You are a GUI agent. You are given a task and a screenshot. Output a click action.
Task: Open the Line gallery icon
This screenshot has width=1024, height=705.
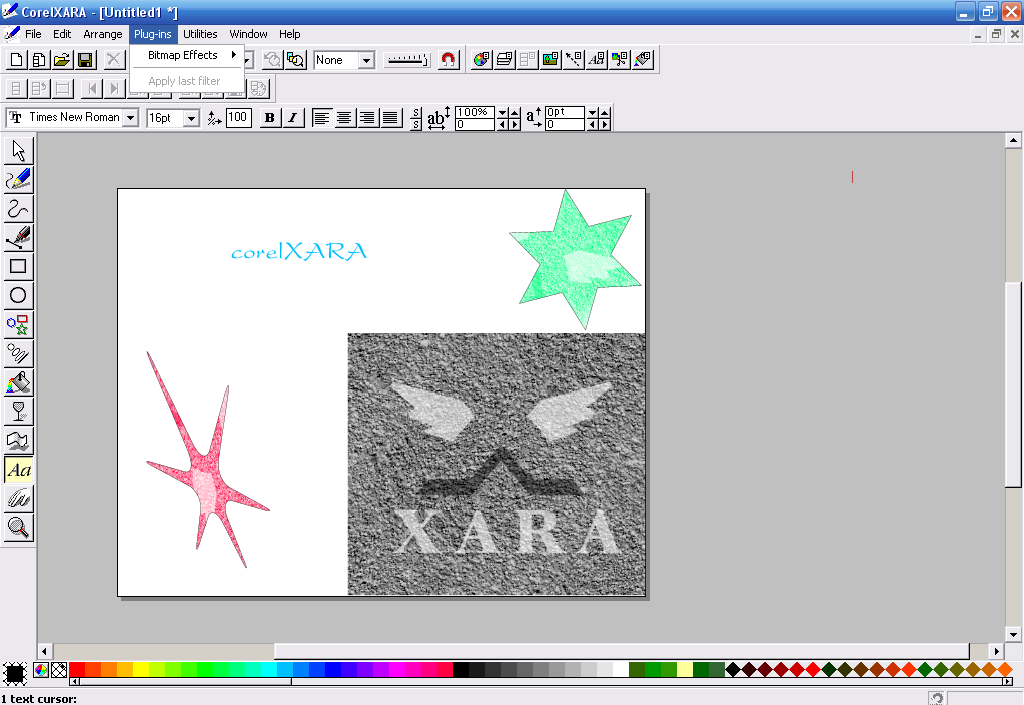573,60
